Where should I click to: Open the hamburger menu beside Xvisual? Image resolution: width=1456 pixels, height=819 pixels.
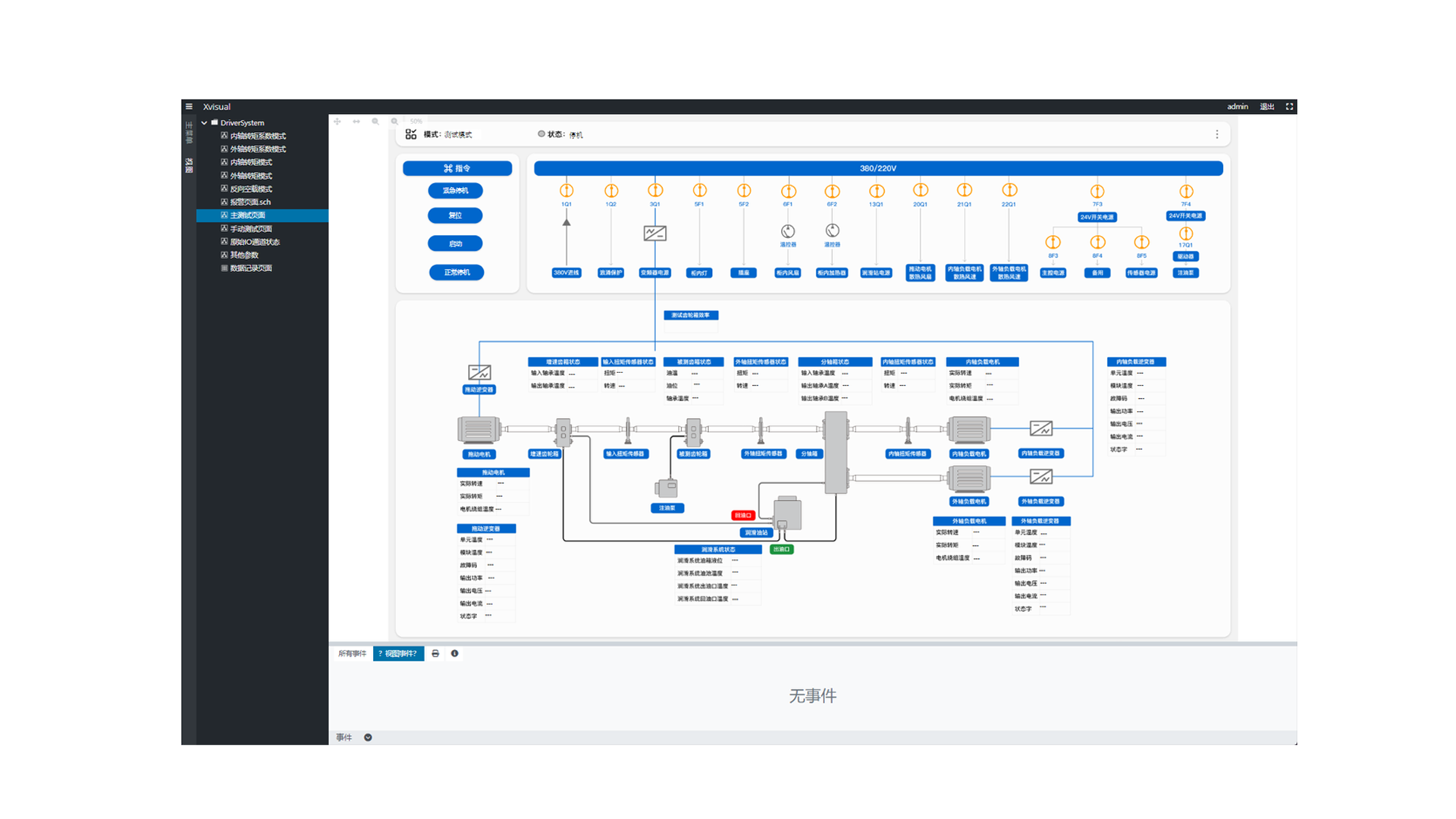click(x=189, y=107)
